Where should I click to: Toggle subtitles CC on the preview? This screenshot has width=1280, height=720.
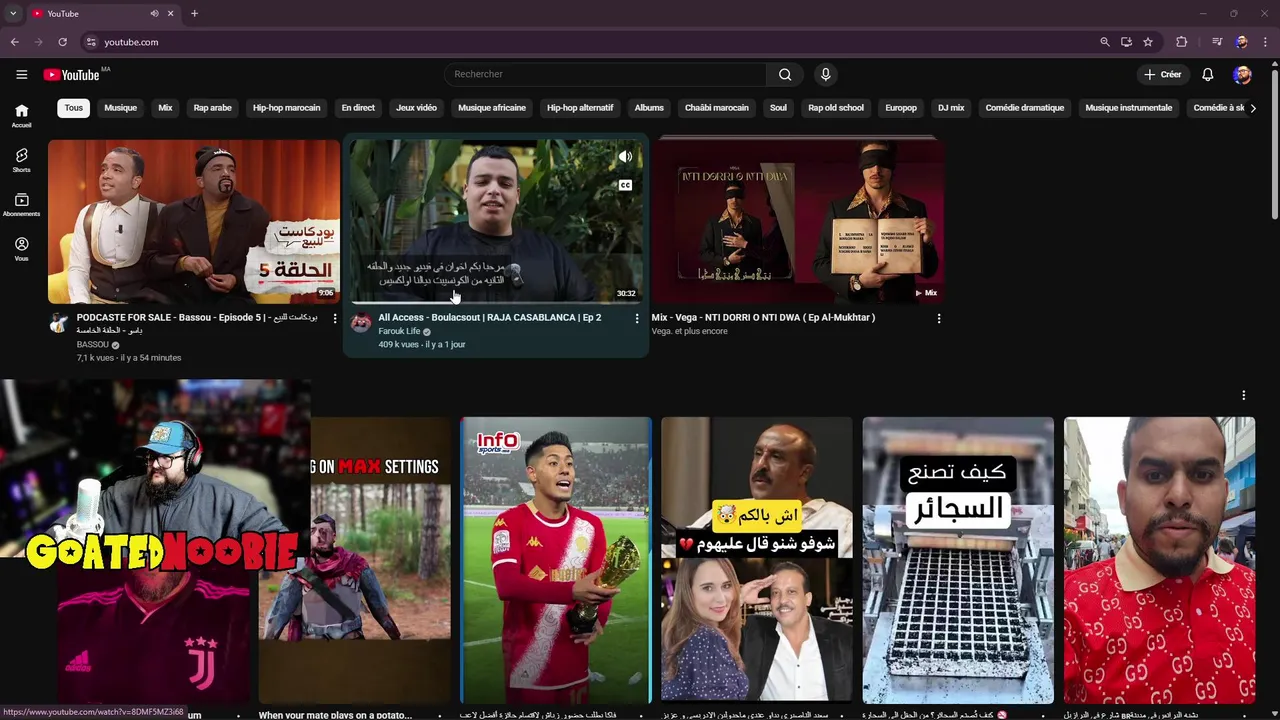click(625, 185)
